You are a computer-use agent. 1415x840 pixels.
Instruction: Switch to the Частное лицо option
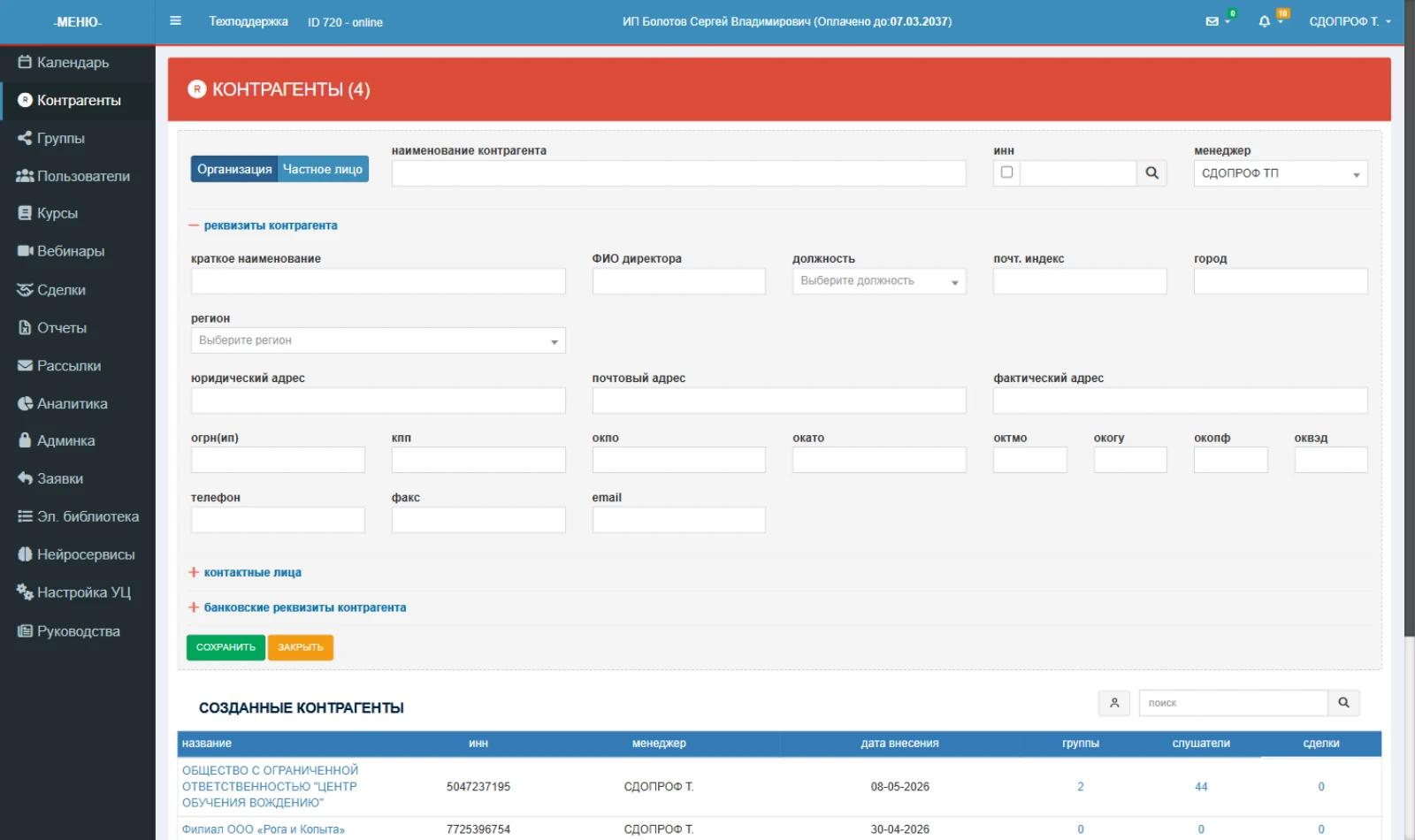coord(323,169)
